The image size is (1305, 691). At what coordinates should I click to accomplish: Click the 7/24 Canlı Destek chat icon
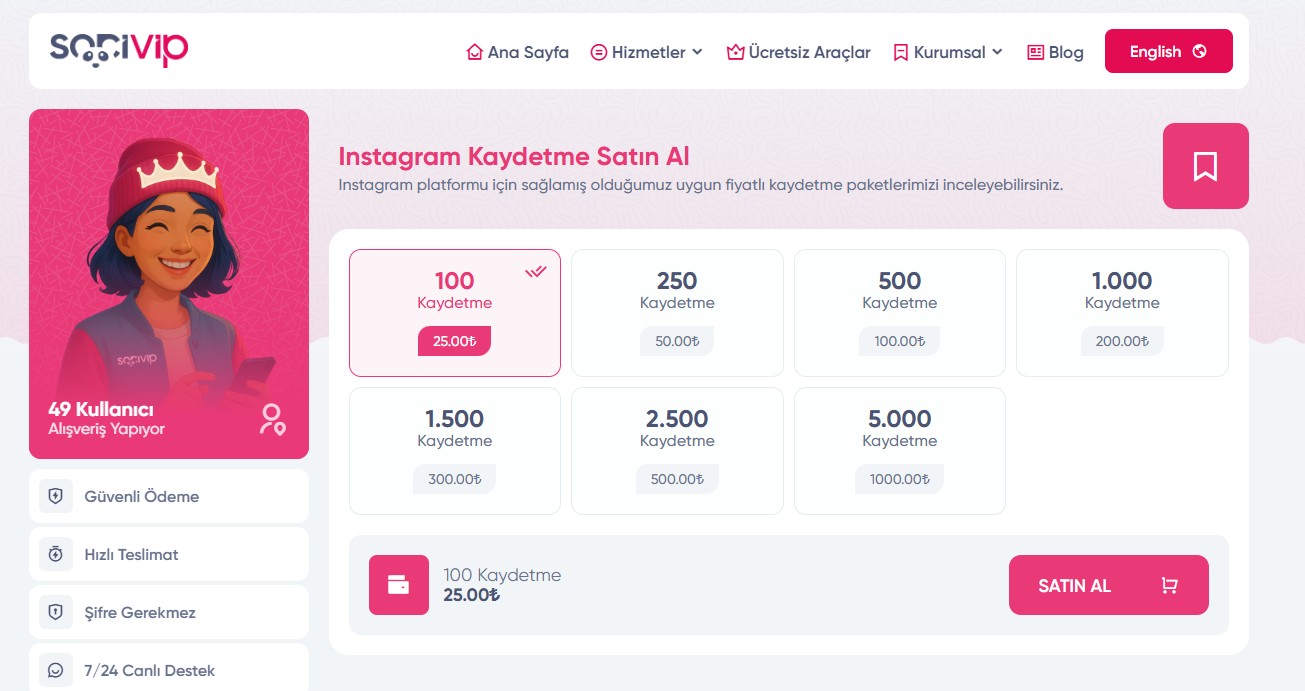coord(56,670)
